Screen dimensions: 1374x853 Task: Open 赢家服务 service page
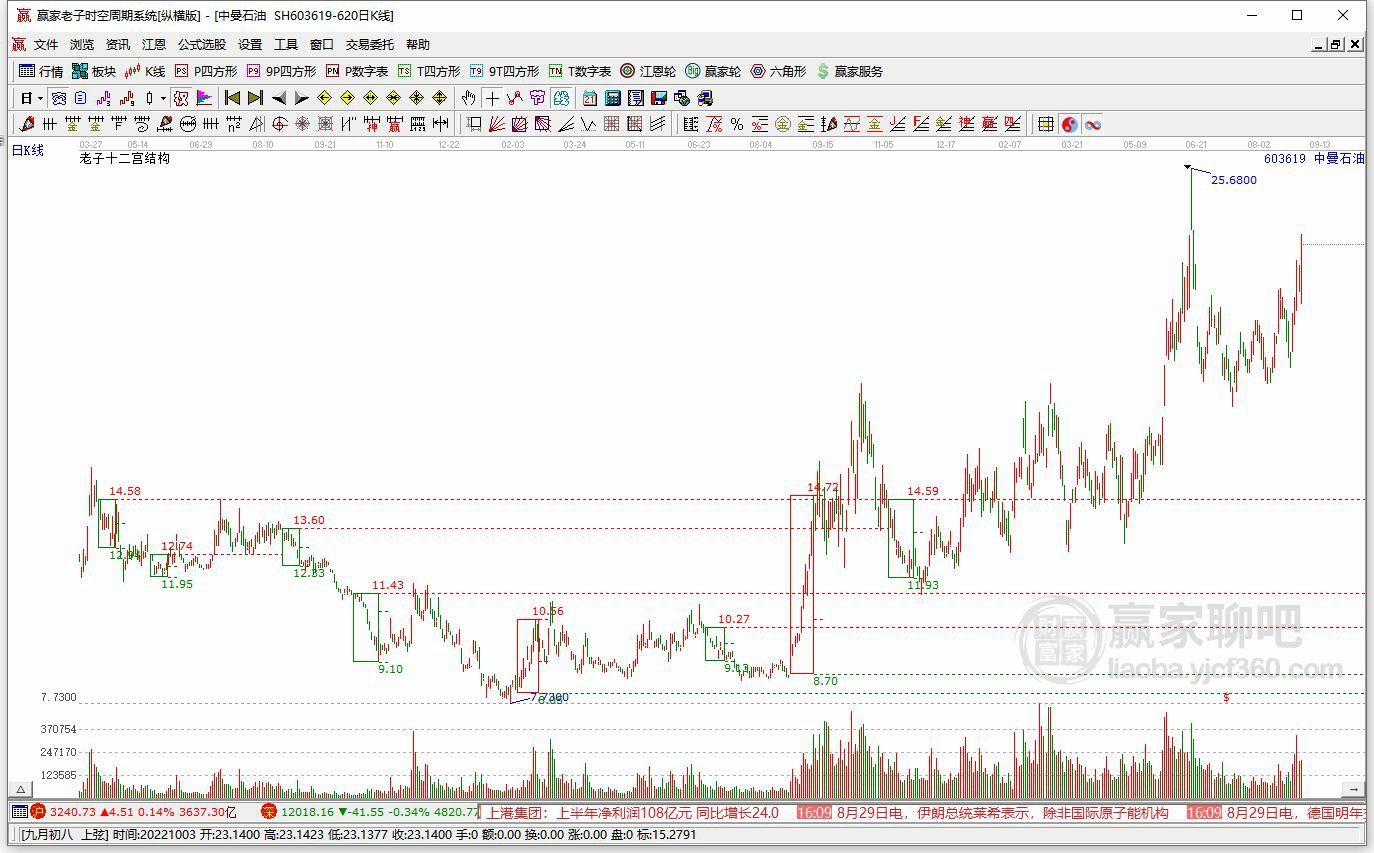tap(850, 71)
